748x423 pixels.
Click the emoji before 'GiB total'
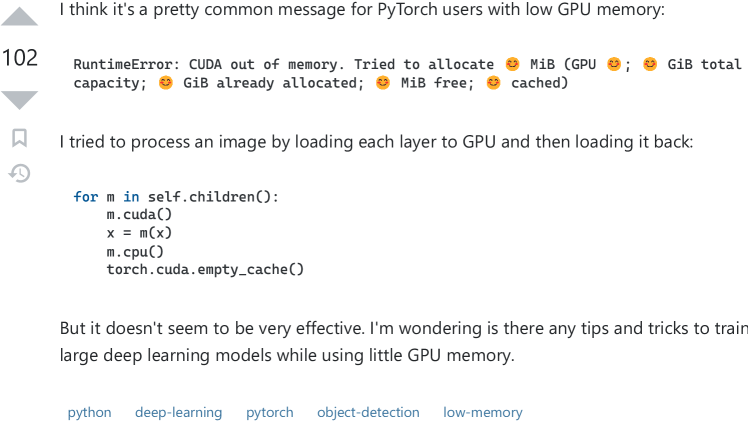click(650, 64)
